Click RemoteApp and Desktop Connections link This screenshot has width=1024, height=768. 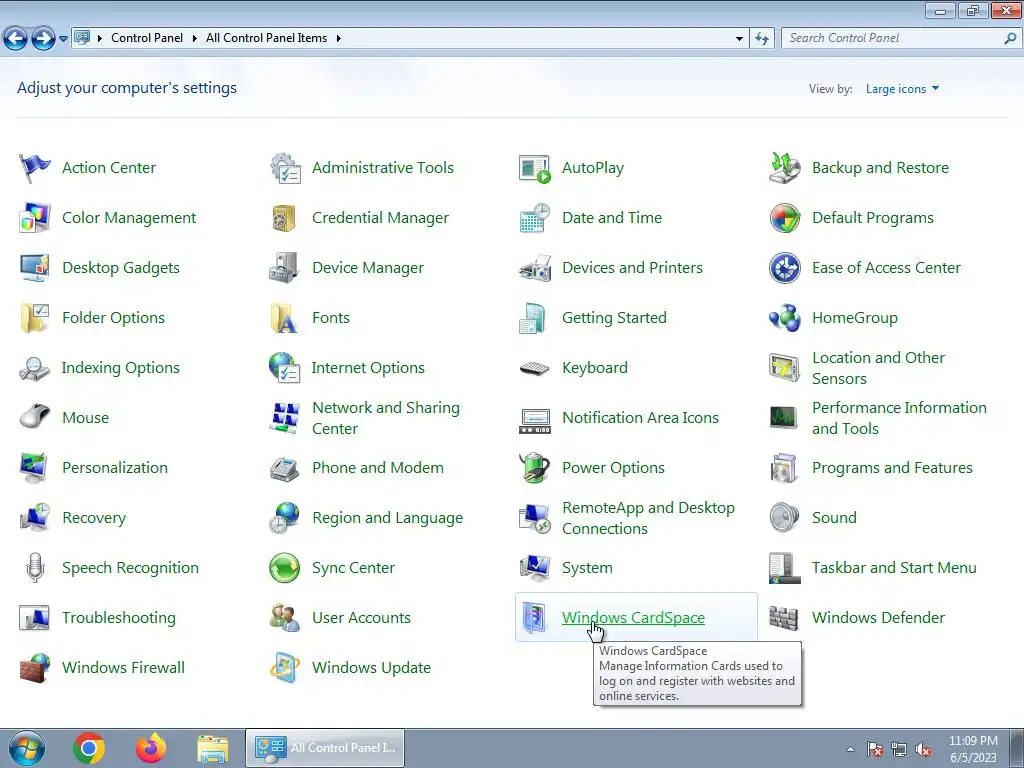pyautogui.click(x=648, y=518)
